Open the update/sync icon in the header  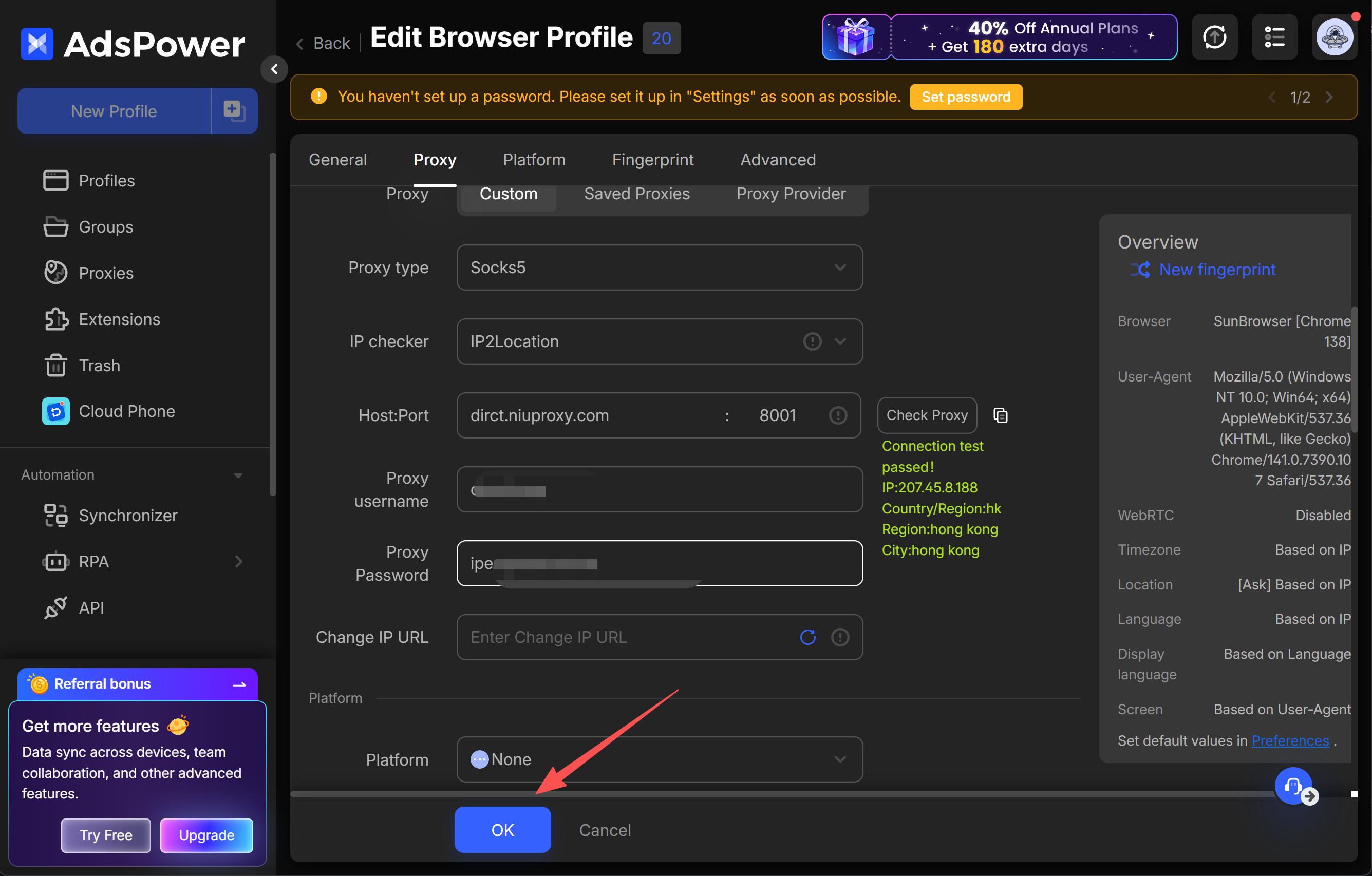coord(1214,37)
